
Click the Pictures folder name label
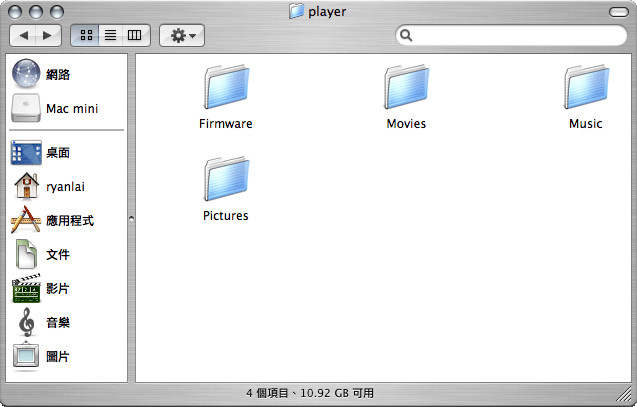[x=226, y=216]
